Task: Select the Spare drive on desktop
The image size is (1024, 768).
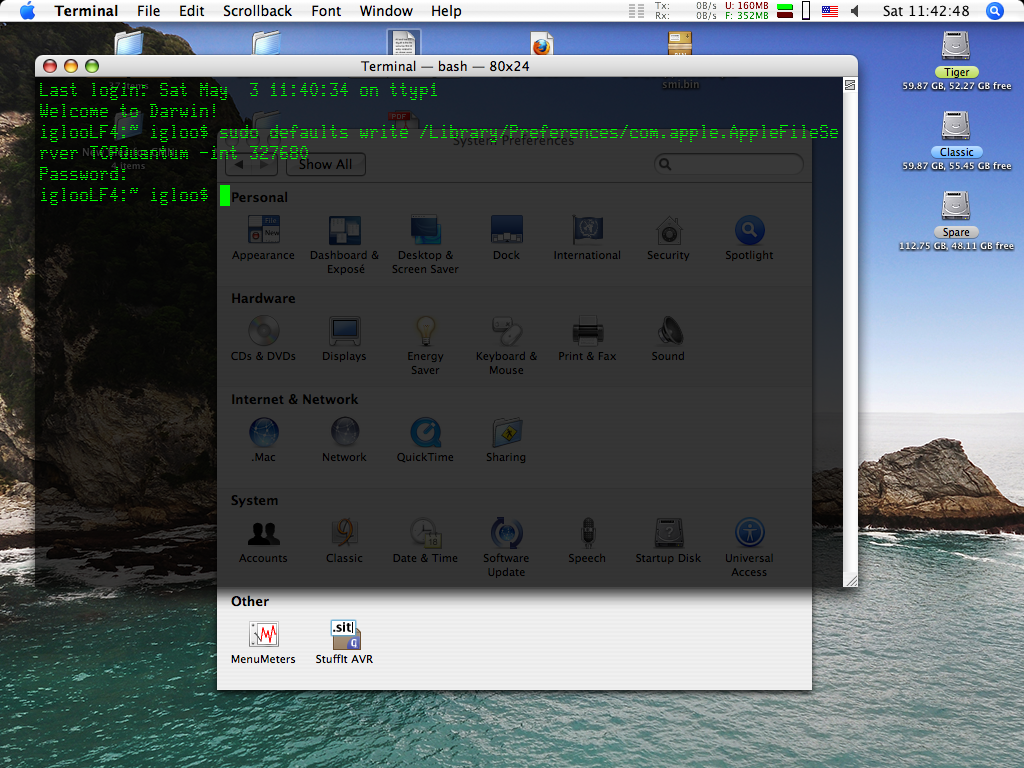Action: click(x=956, y=221)
